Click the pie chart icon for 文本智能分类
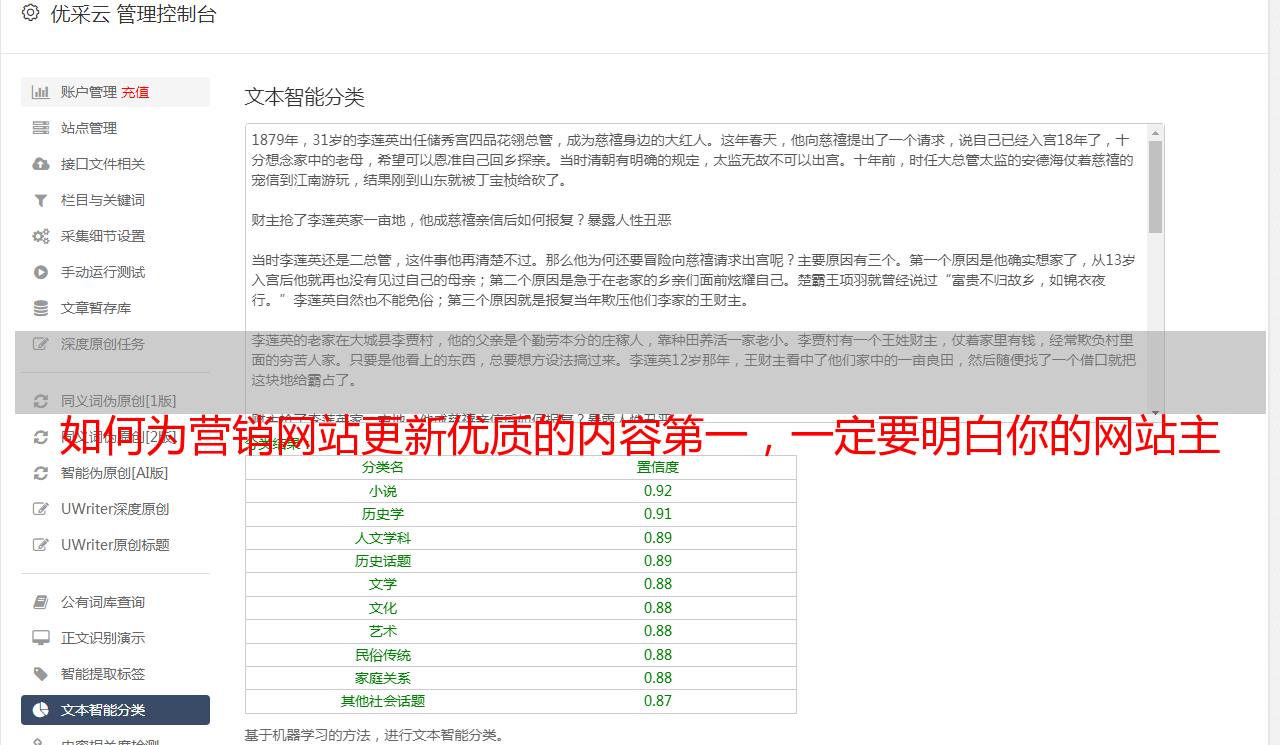This screenshot has width=1280, height=745. point(41,710)
